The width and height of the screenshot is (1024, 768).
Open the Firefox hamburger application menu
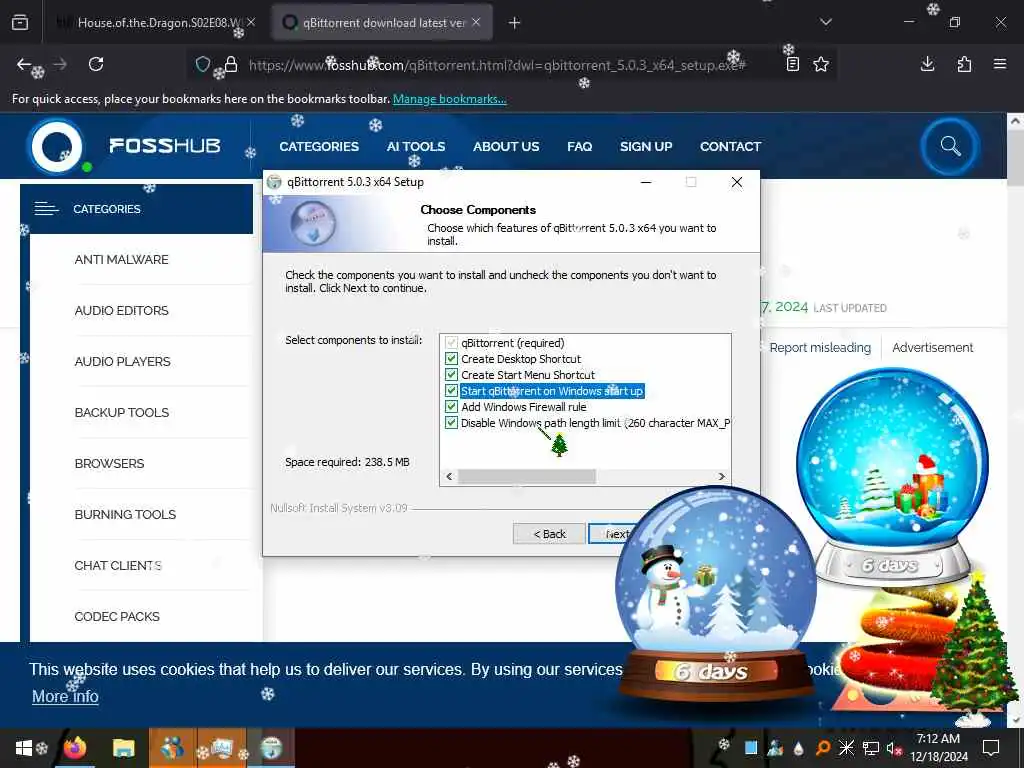click(x=1000, y=64)
